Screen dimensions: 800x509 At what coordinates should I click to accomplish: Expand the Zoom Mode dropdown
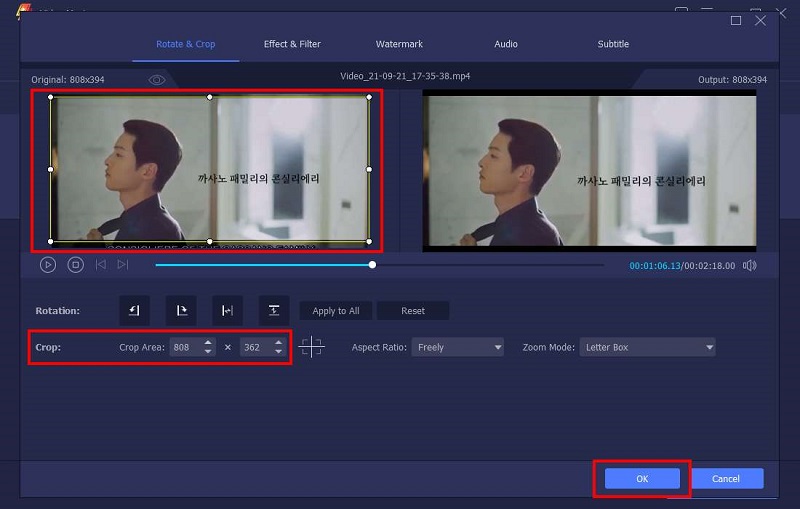[x=647, y=347]
